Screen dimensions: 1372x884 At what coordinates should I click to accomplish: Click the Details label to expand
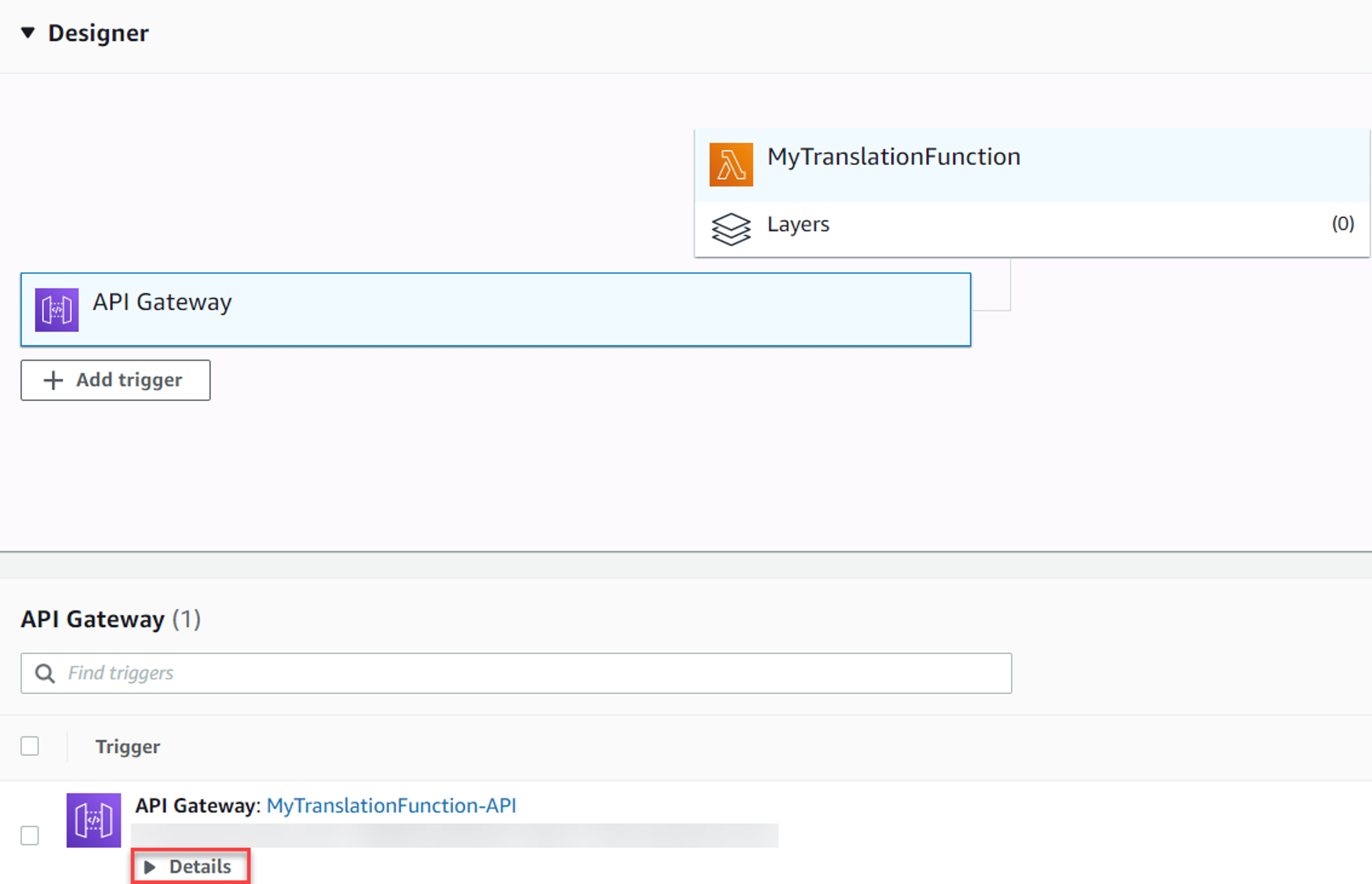[200, 867]
